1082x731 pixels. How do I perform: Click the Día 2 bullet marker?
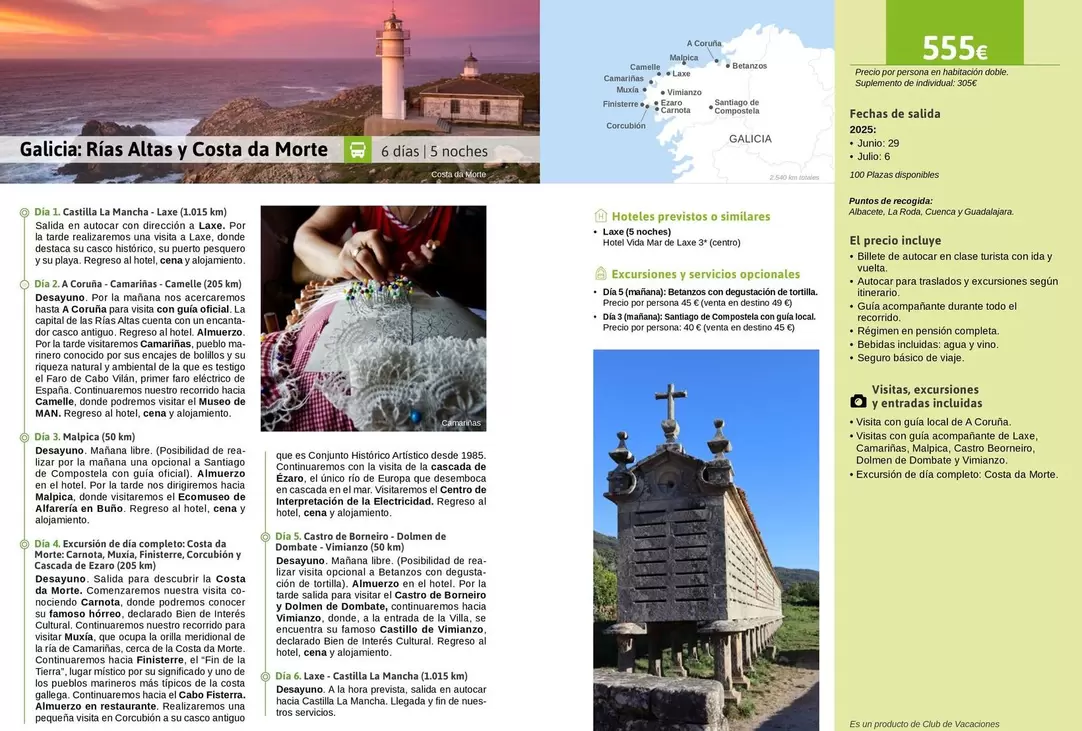[24, 284]
